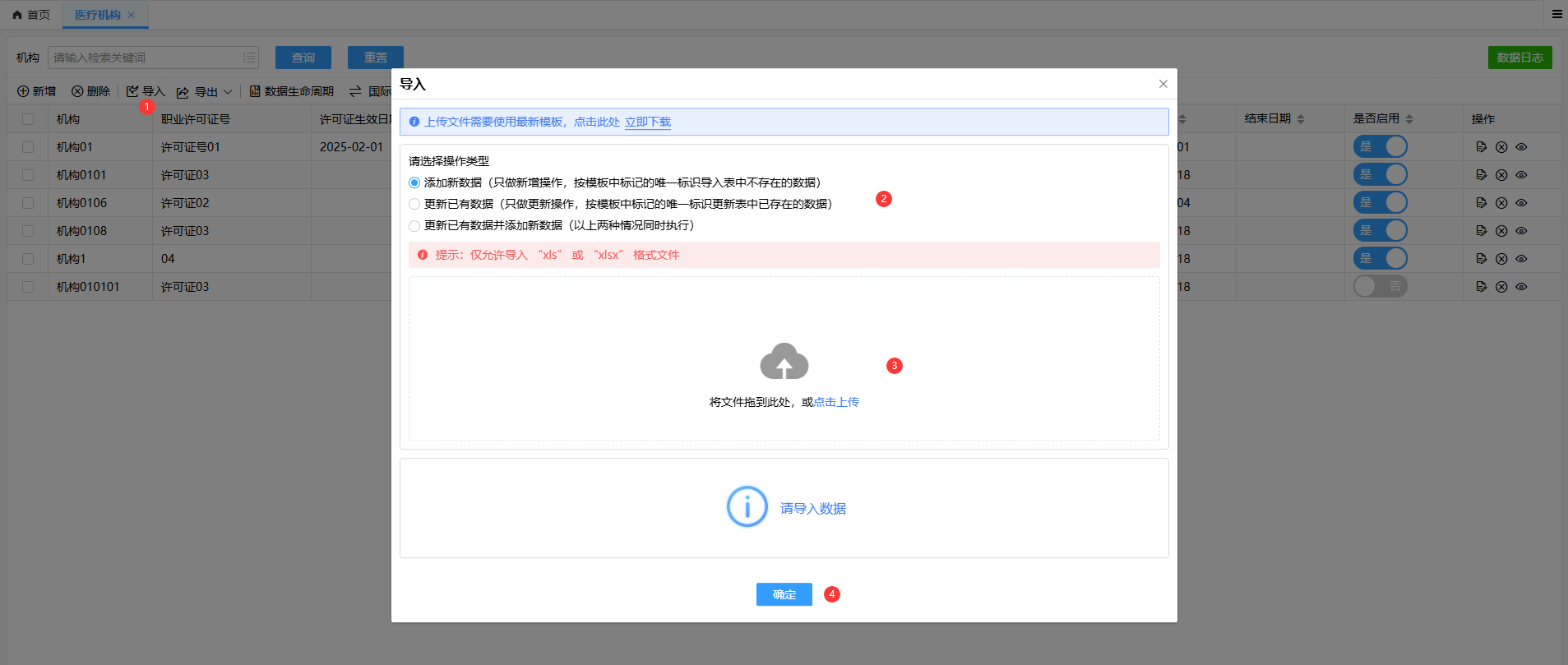1568x665 pixels.
Task: Click the 立即下载 template link
Action: click(x=647, y=122)
